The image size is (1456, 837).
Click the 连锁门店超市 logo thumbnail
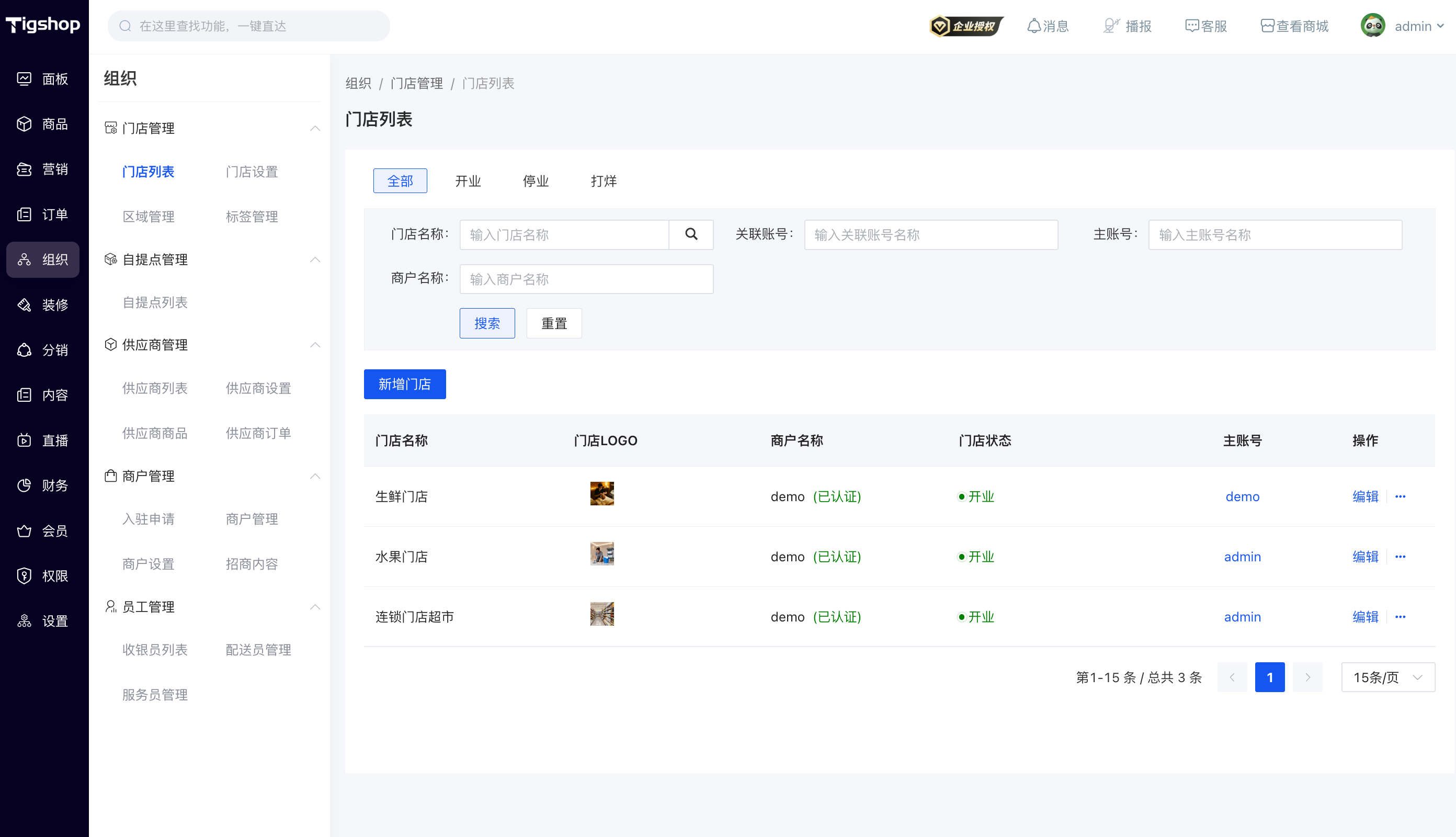(601, 614)
